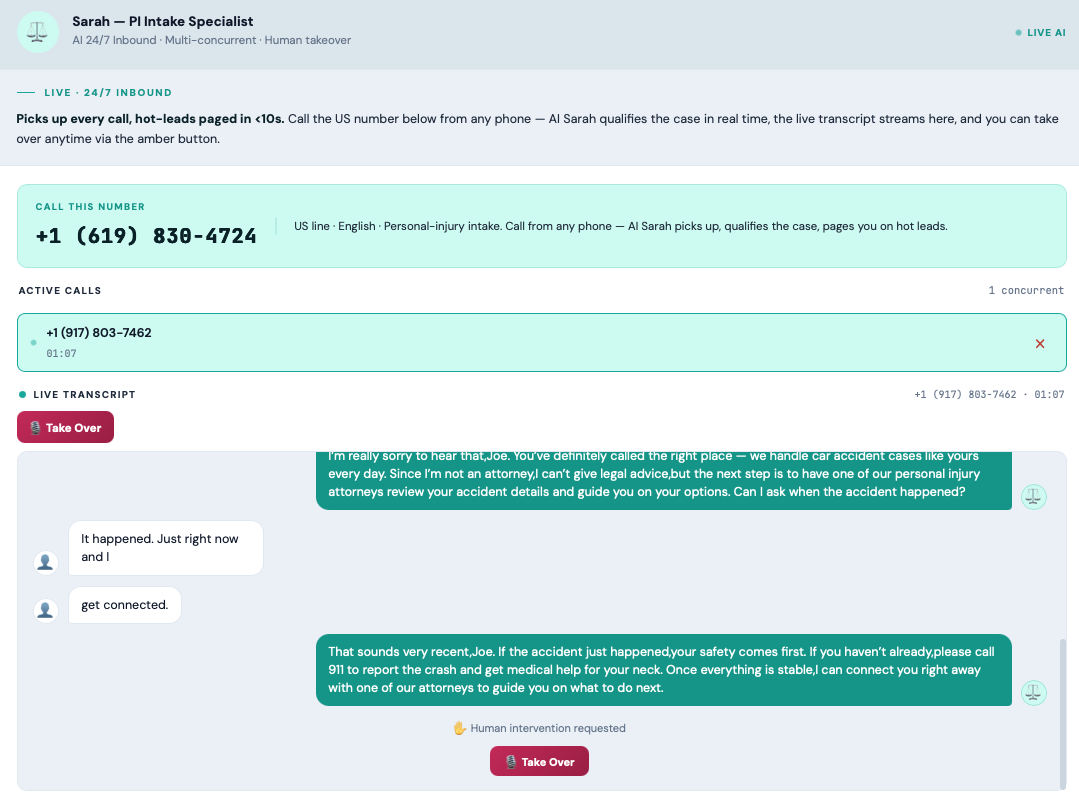Click AI avatar beside 'That sounds very recent' reply

(1034, 692)
